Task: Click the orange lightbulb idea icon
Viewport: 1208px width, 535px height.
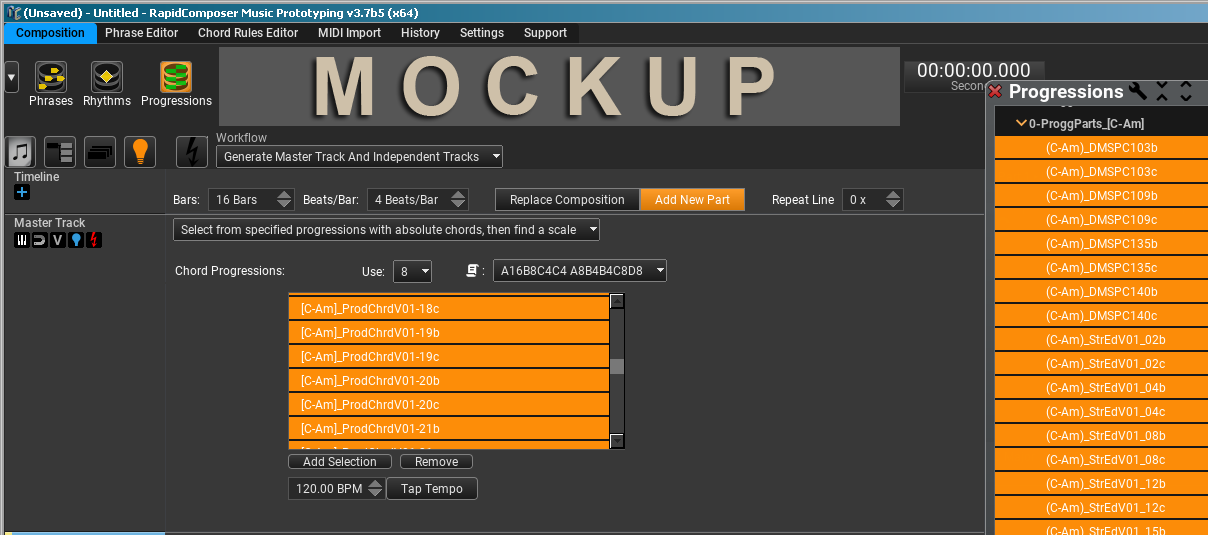Action: point(140,152)
